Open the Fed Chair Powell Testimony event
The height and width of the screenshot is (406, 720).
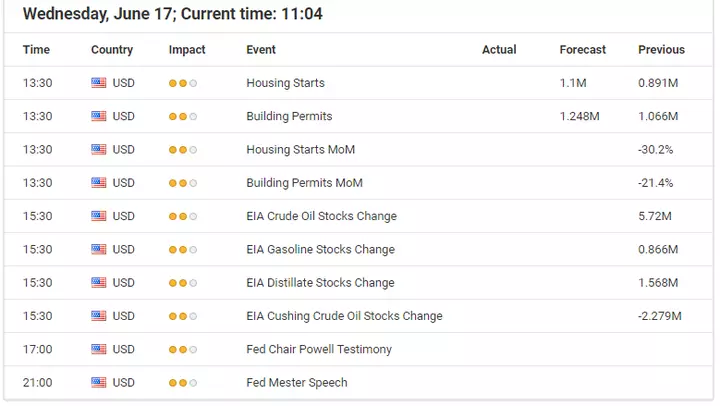coord(319,349)
